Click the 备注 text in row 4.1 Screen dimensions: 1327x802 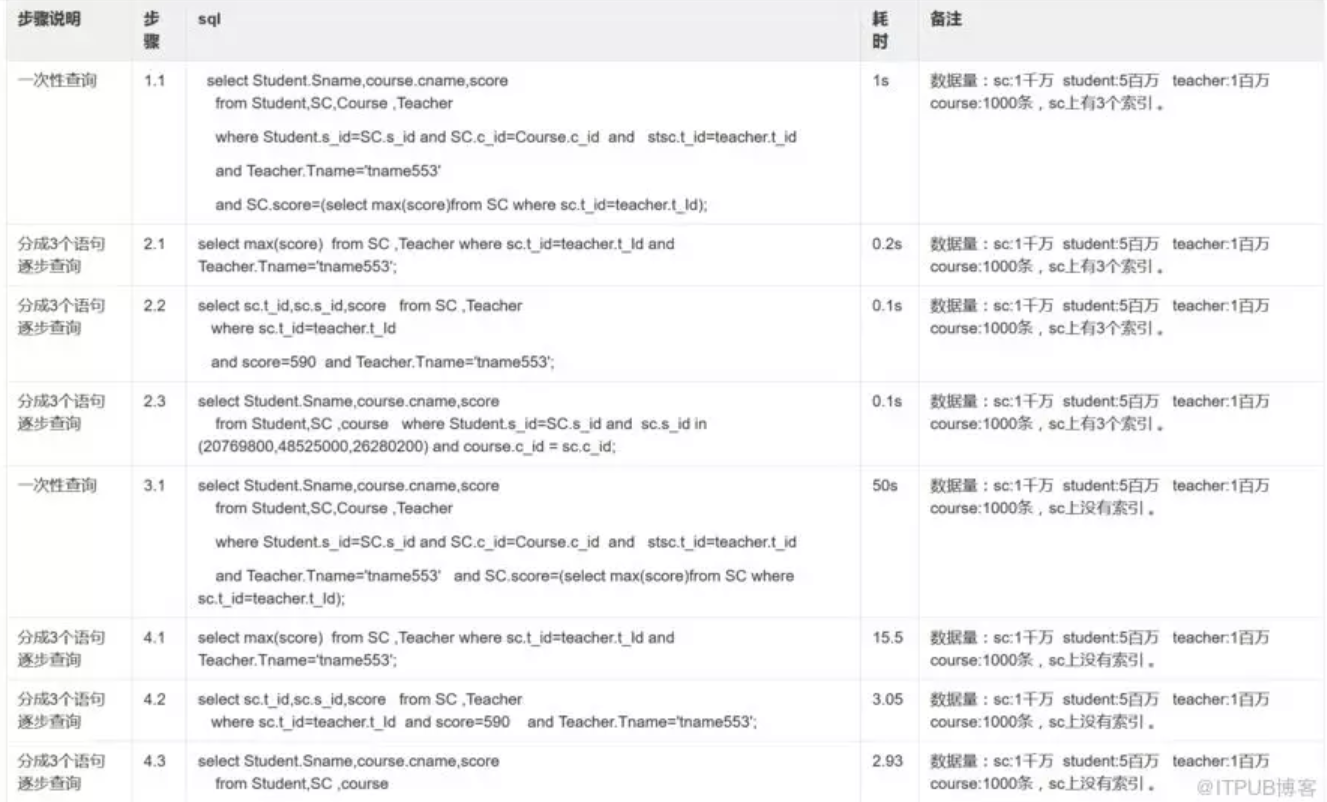[x=1099, y=649]
